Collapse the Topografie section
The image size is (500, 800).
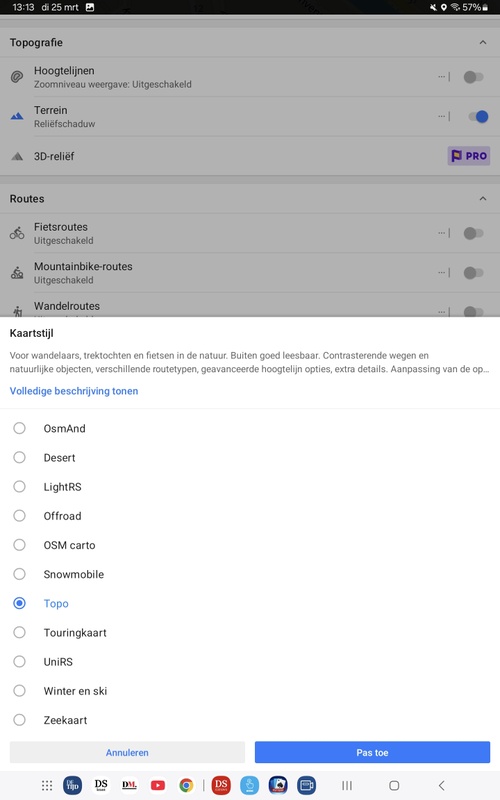[x=483, y=42]
